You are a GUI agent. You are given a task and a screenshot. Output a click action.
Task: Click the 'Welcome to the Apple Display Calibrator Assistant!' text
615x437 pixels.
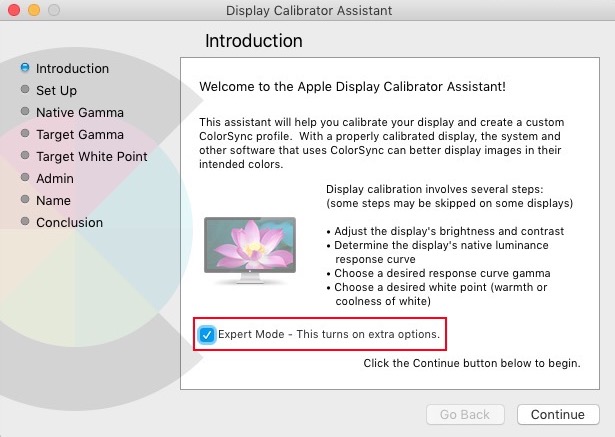coord(352,86)
